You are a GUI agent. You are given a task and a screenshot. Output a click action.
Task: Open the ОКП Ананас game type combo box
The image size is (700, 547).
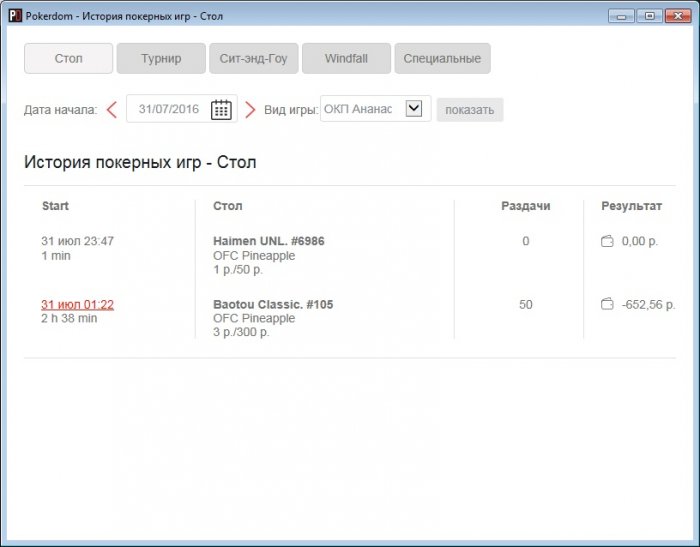(360, 109)
